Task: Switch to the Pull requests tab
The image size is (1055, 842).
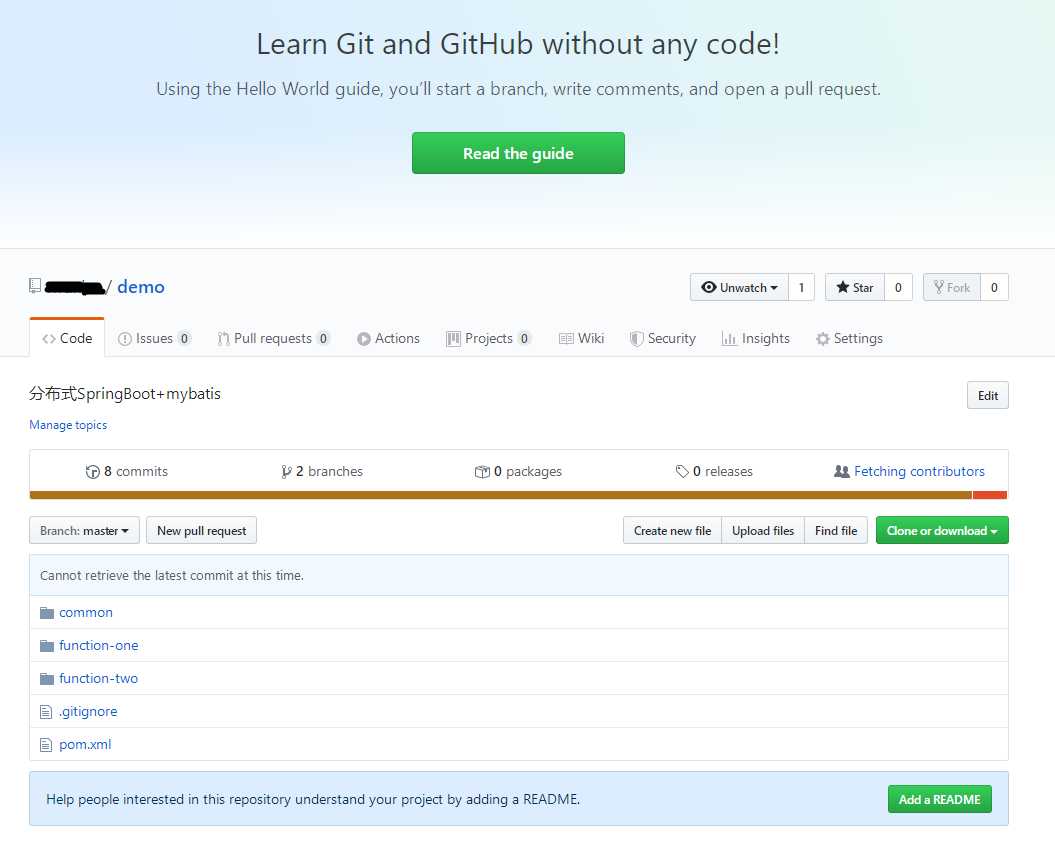Action: click(273, 339)
